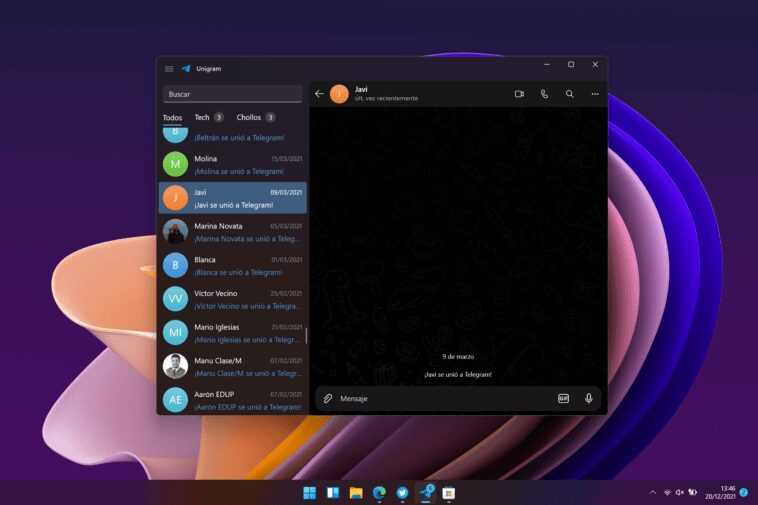Launch Microsoft Edge from the taskbar
Screen dimensions: 758x505
pos(379,493)
